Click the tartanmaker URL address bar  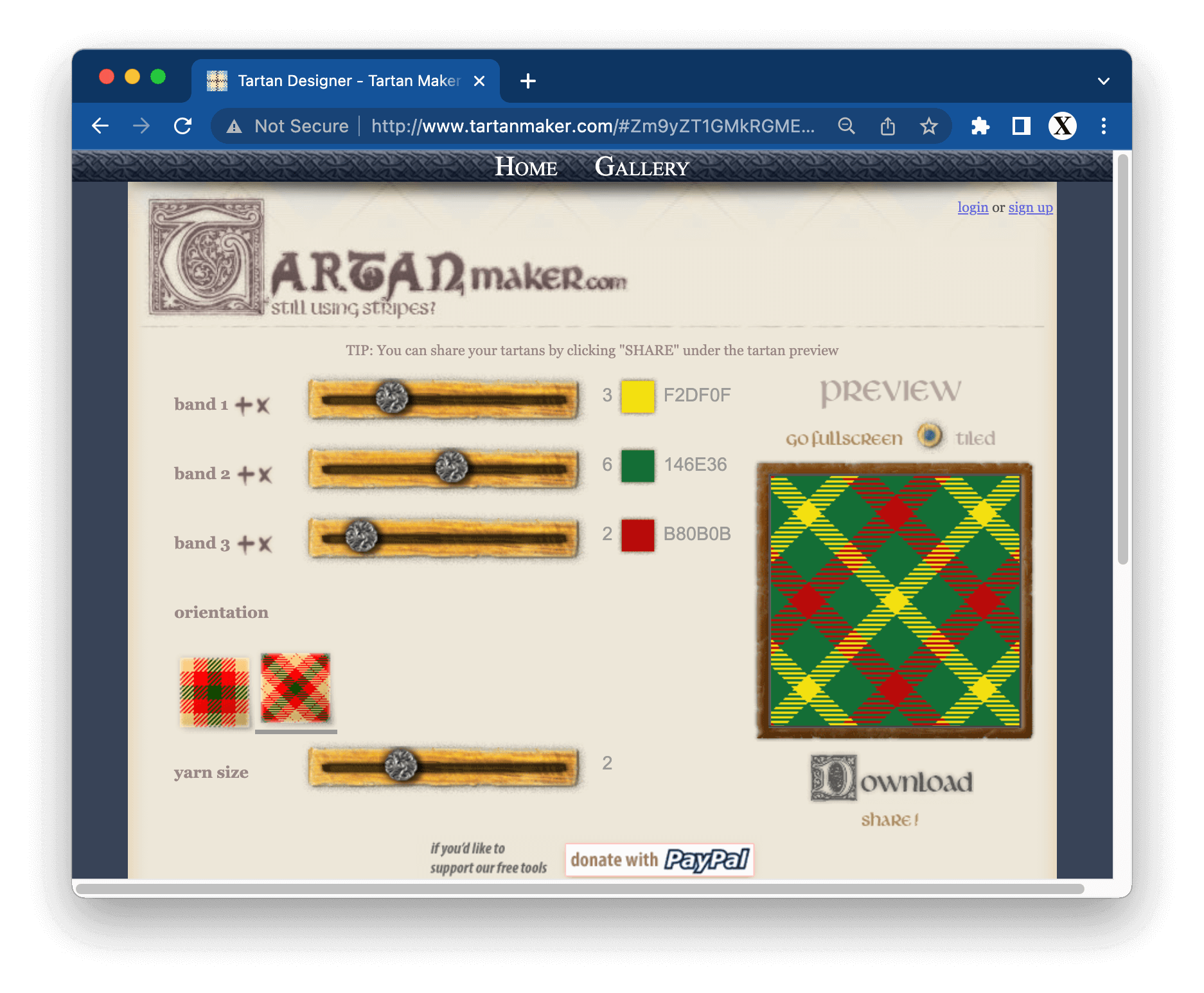(592, 126)
